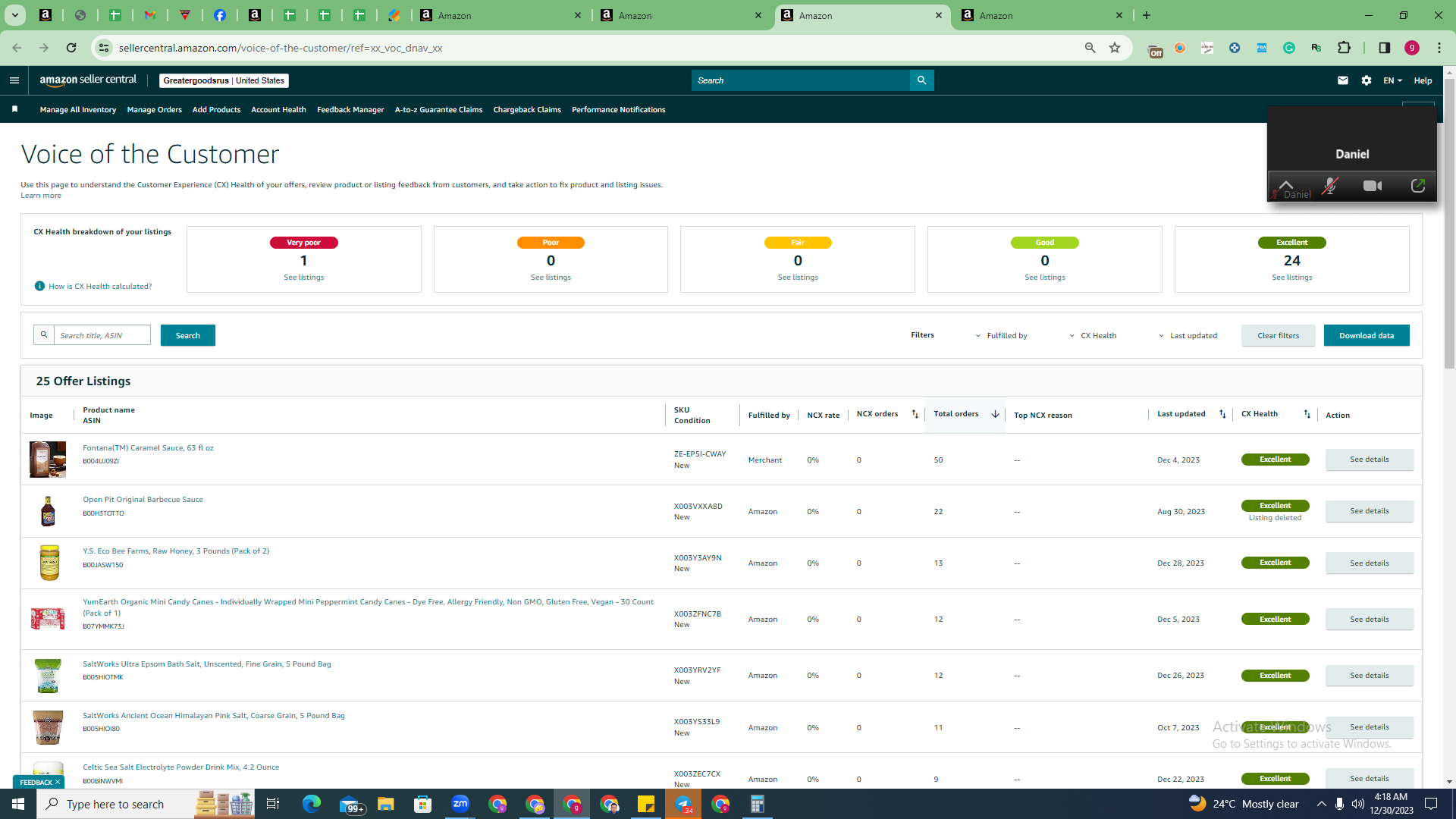Open File Explorer from the taskbar
This screenshot has width=1456, height=819.
tap(386, 804)
